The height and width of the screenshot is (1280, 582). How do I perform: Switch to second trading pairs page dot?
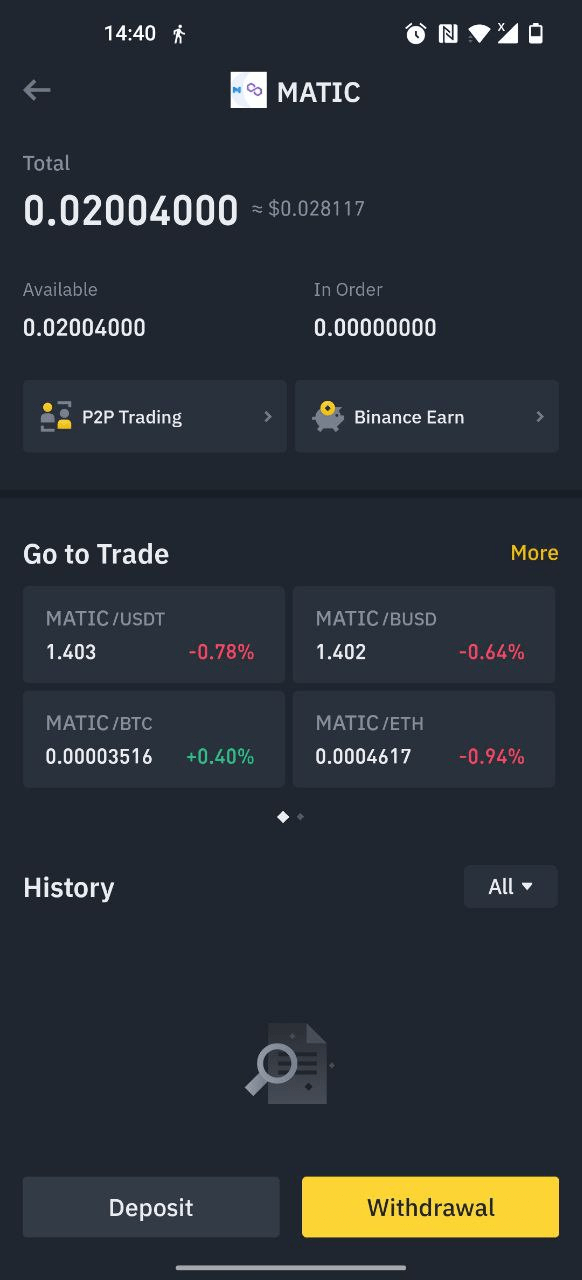pos(299,817)
